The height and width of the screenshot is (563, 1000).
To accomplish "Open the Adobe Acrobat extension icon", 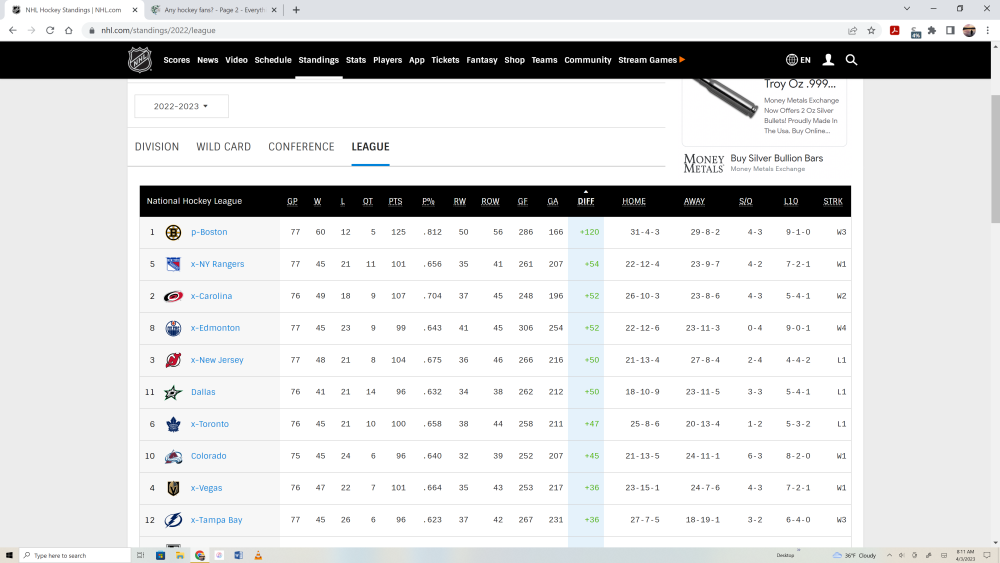I will coord(895,30).
